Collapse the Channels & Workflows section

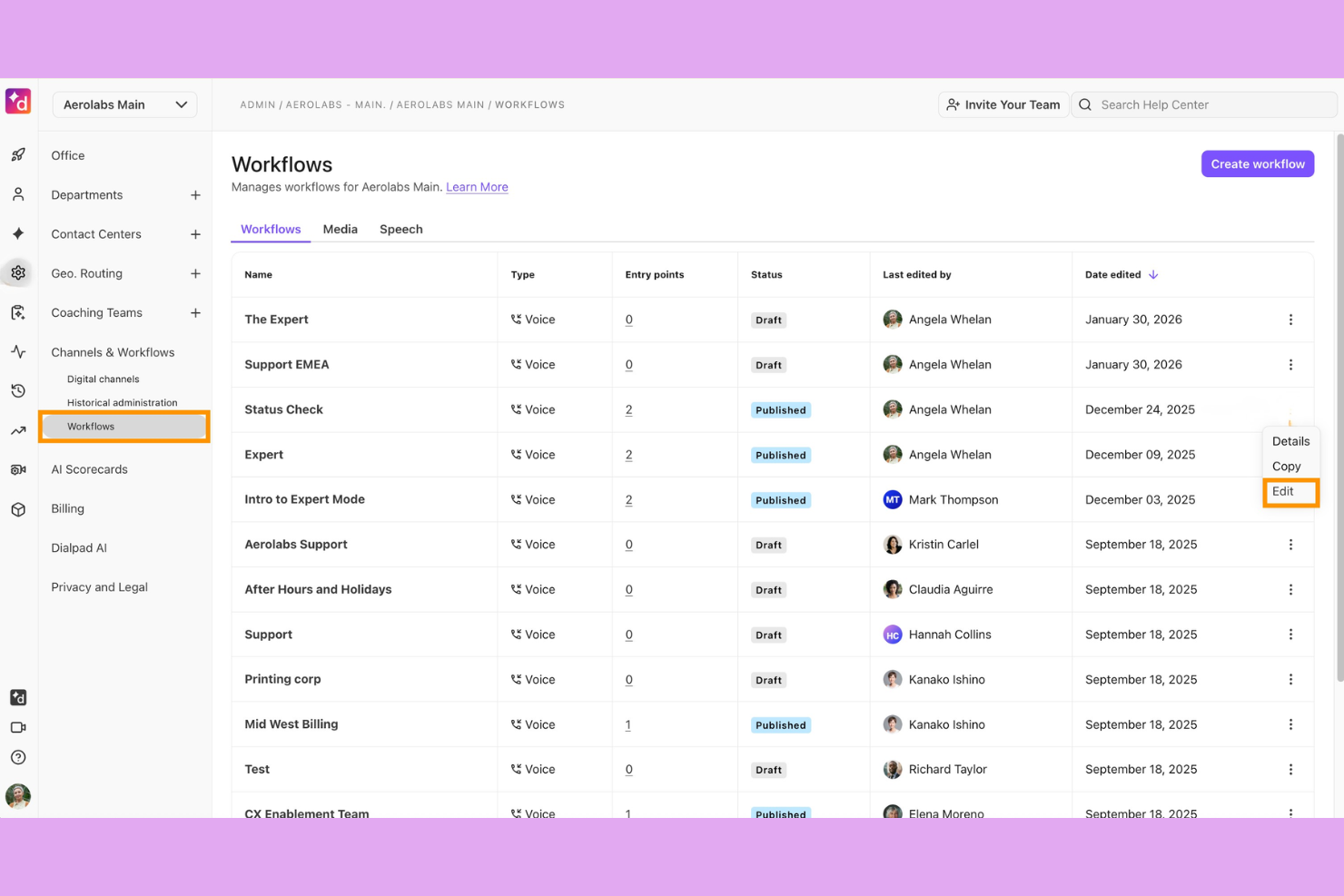pyautogui.click(x=113, y=352)
